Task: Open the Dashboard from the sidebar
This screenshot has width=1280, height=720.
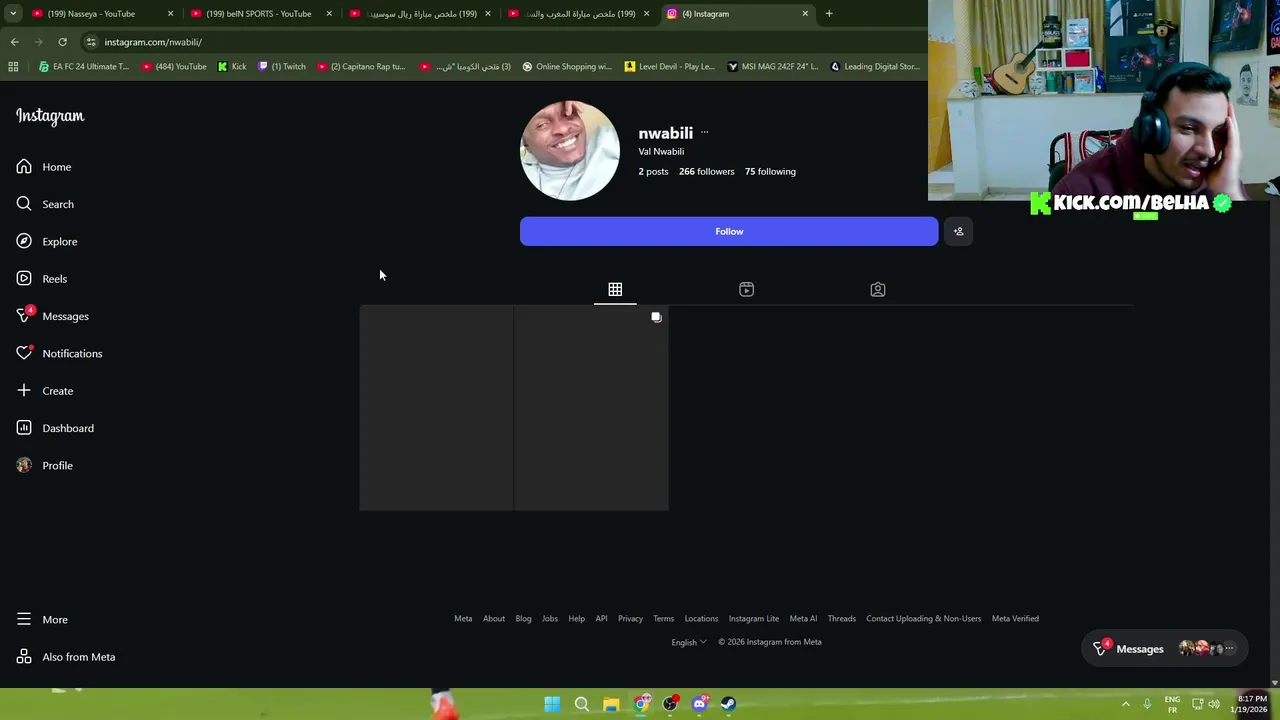Action: click(x=55, y=428)
